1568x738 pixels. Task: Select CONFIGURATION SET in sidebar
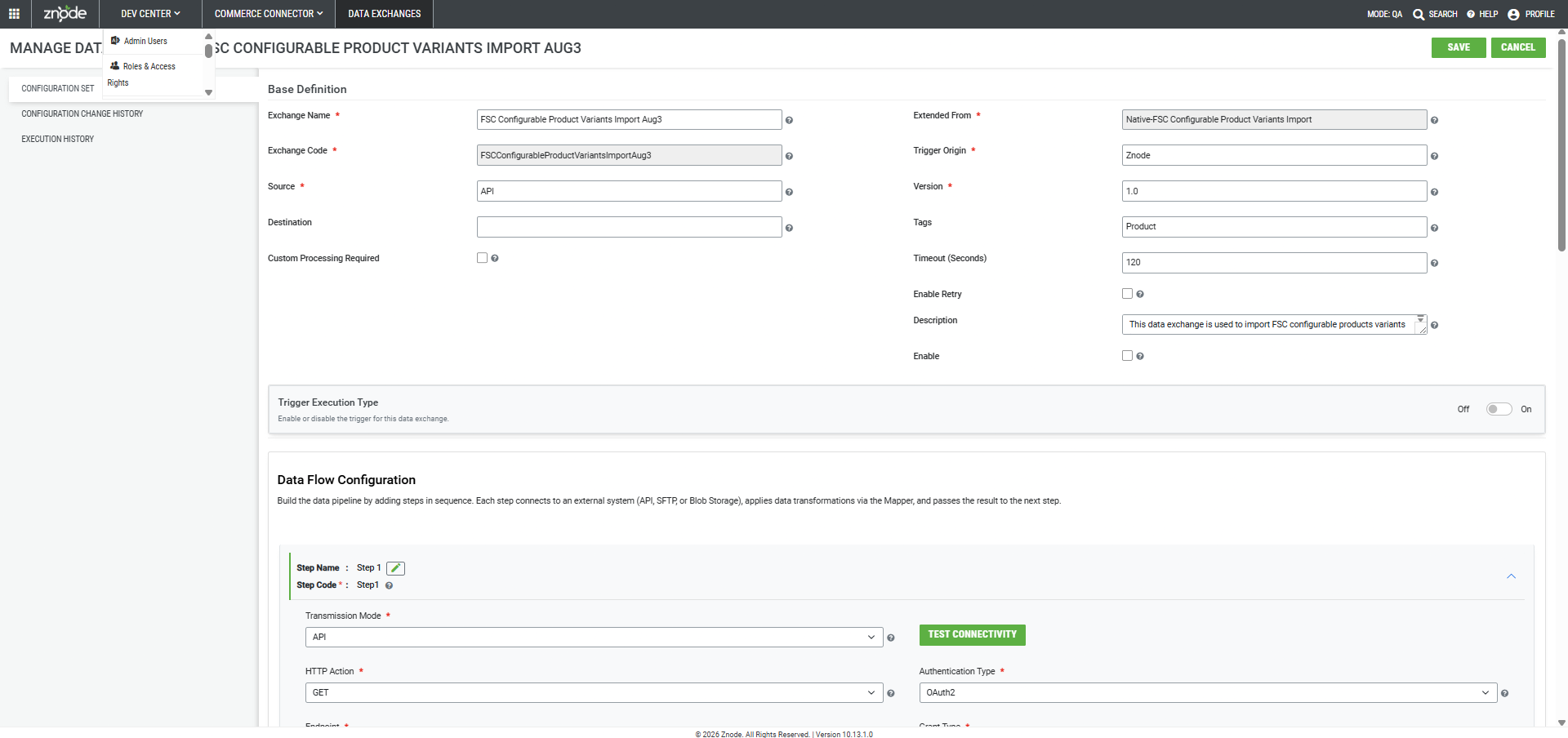pyautogui.click(x=58, y=88)
